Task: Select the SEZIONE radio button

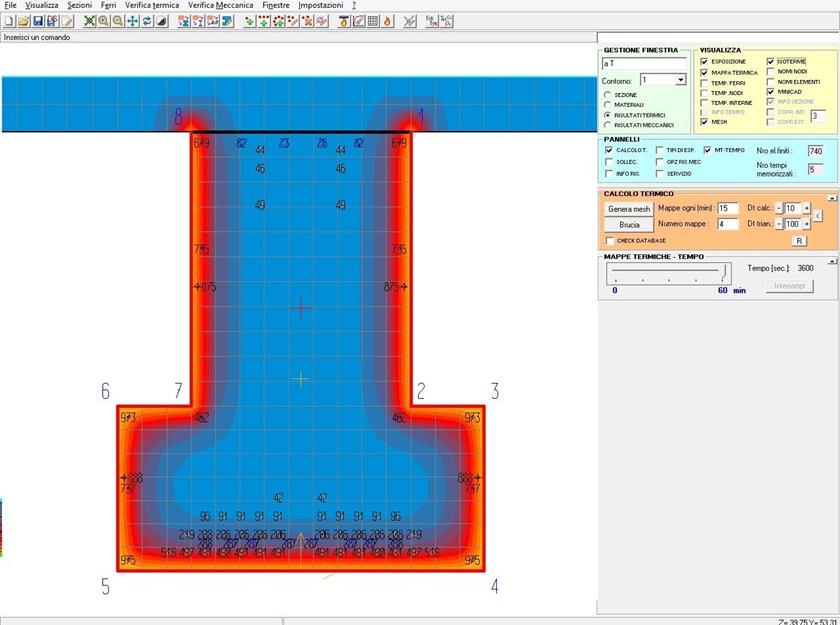Action: (606, 94)
